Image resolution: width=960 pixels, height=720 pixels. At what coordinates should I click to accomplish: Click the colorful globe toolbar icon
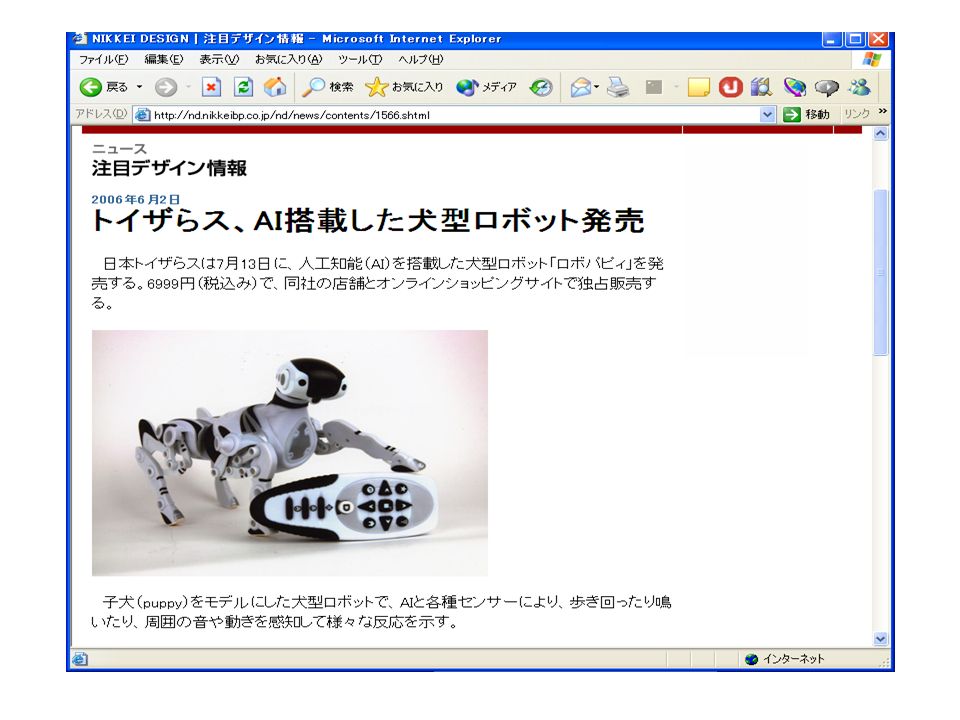click(795, 87)
